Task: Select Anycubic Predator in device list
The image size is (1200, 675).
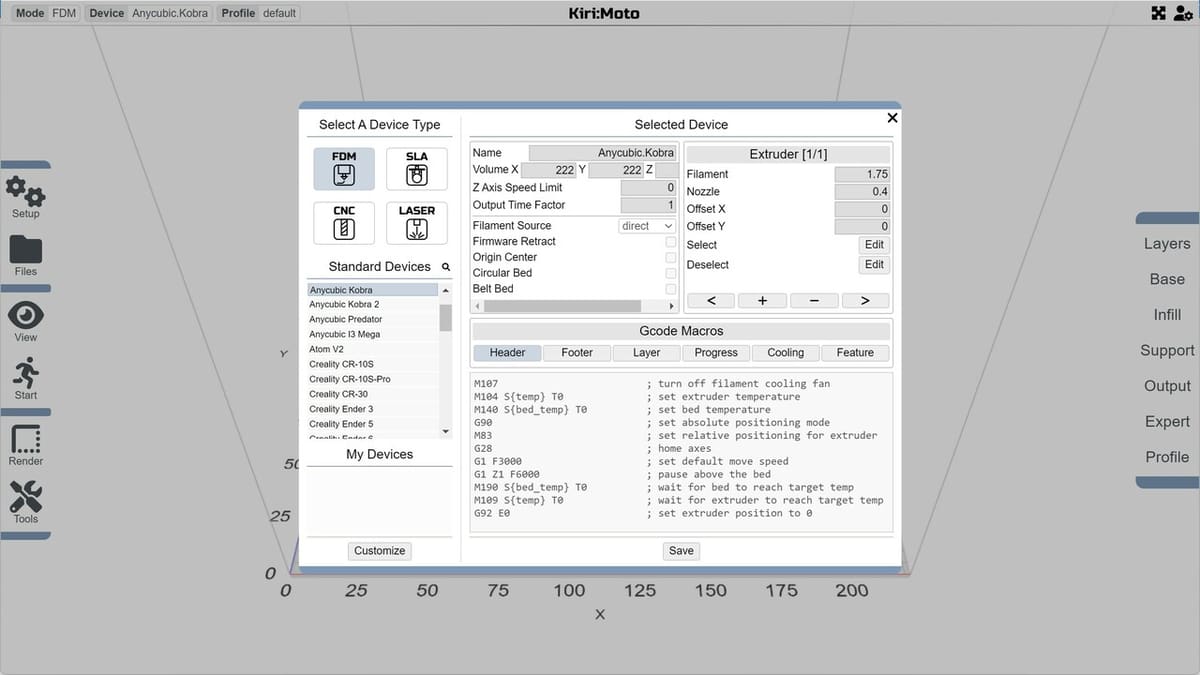Action: pos(373,320)
